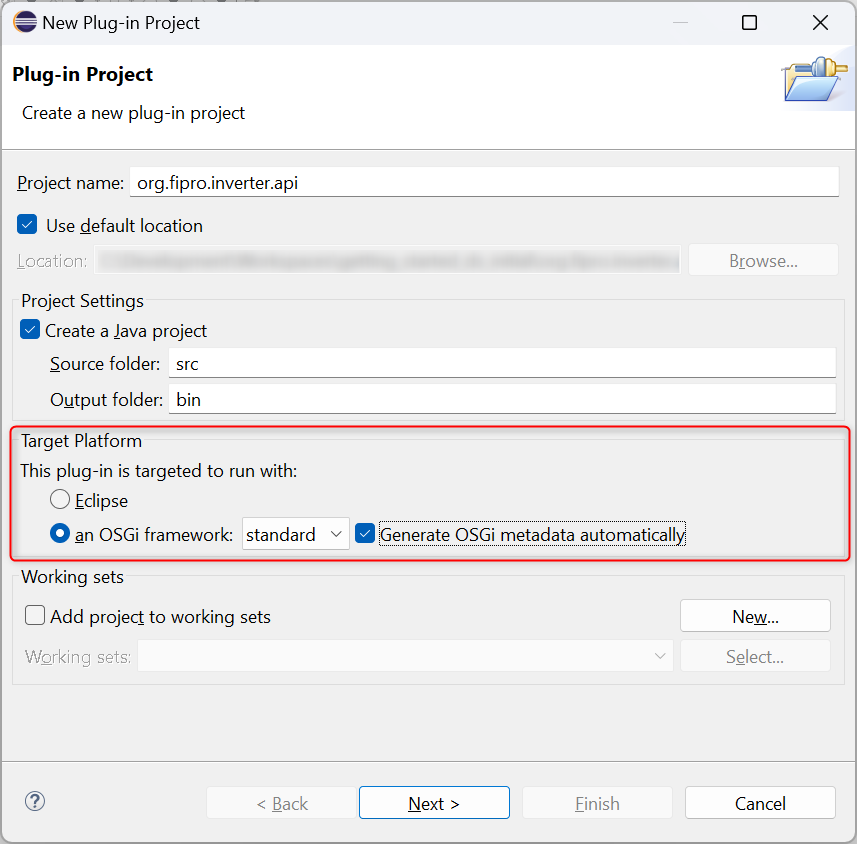Select the Eclipse radio button
This screenshot has height=844, width=857.
[60, 499]
